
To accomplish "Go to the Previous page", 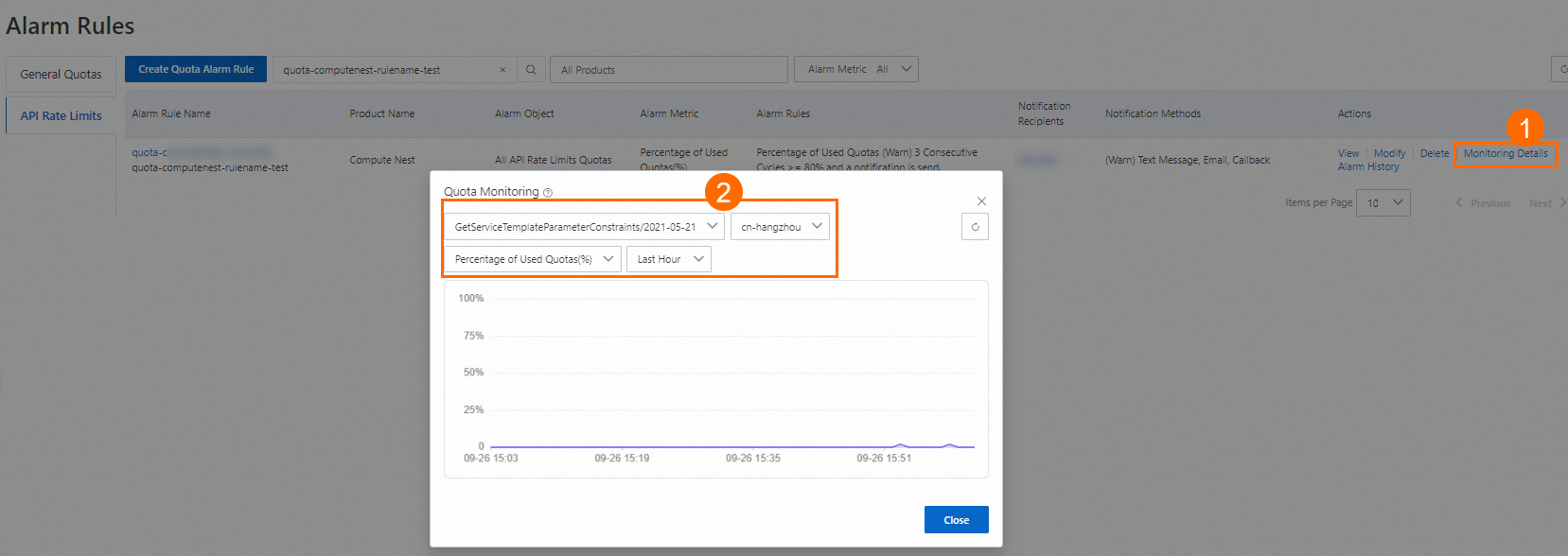I will point(1483,203).
